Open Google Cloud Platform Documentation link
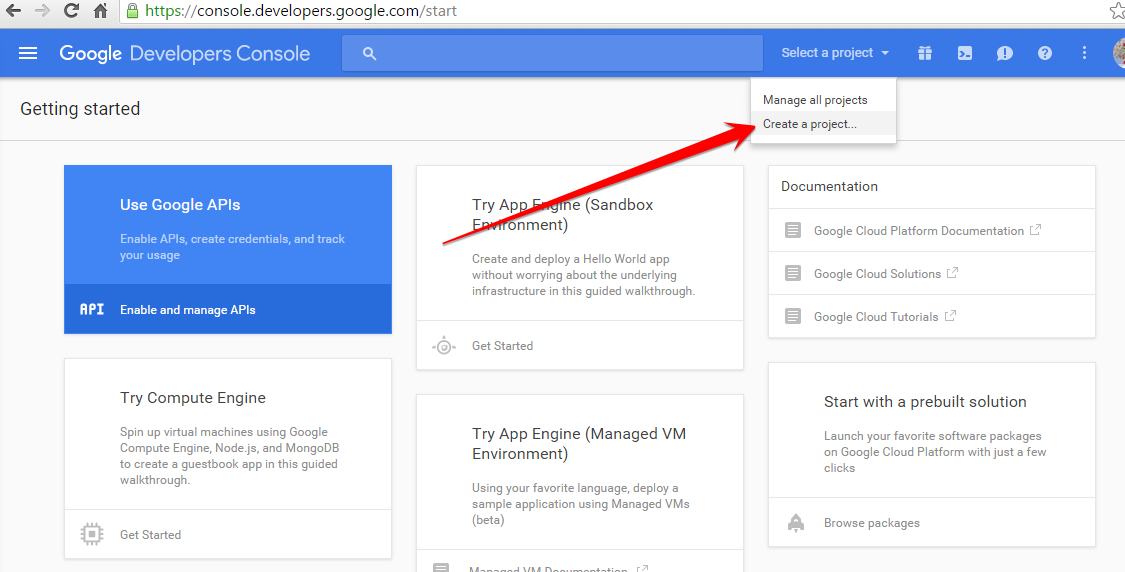 [918, 231]
